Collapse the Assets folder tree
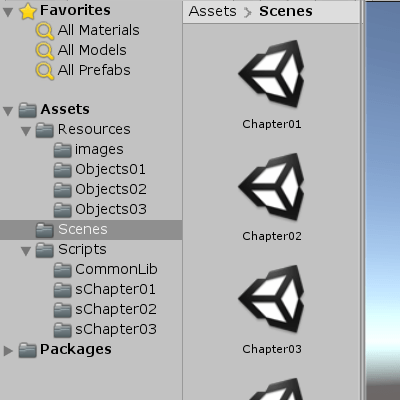The width and height of the screenshot is (400, 400). point(8,111)
